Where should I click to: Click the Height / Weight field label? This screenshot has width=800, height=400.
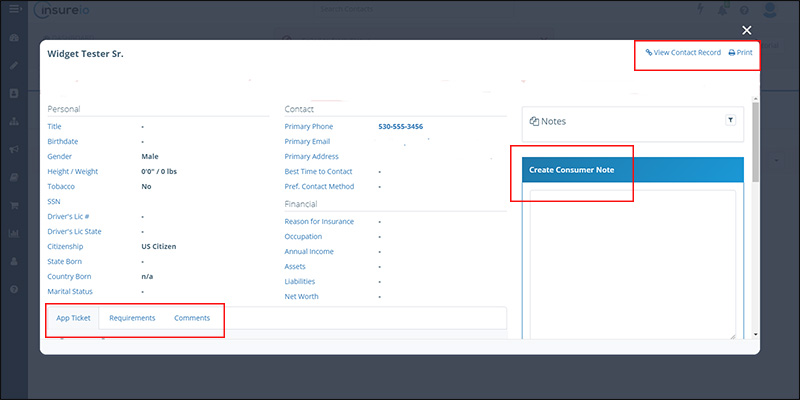pyautogui.click(x=72, y=171)
